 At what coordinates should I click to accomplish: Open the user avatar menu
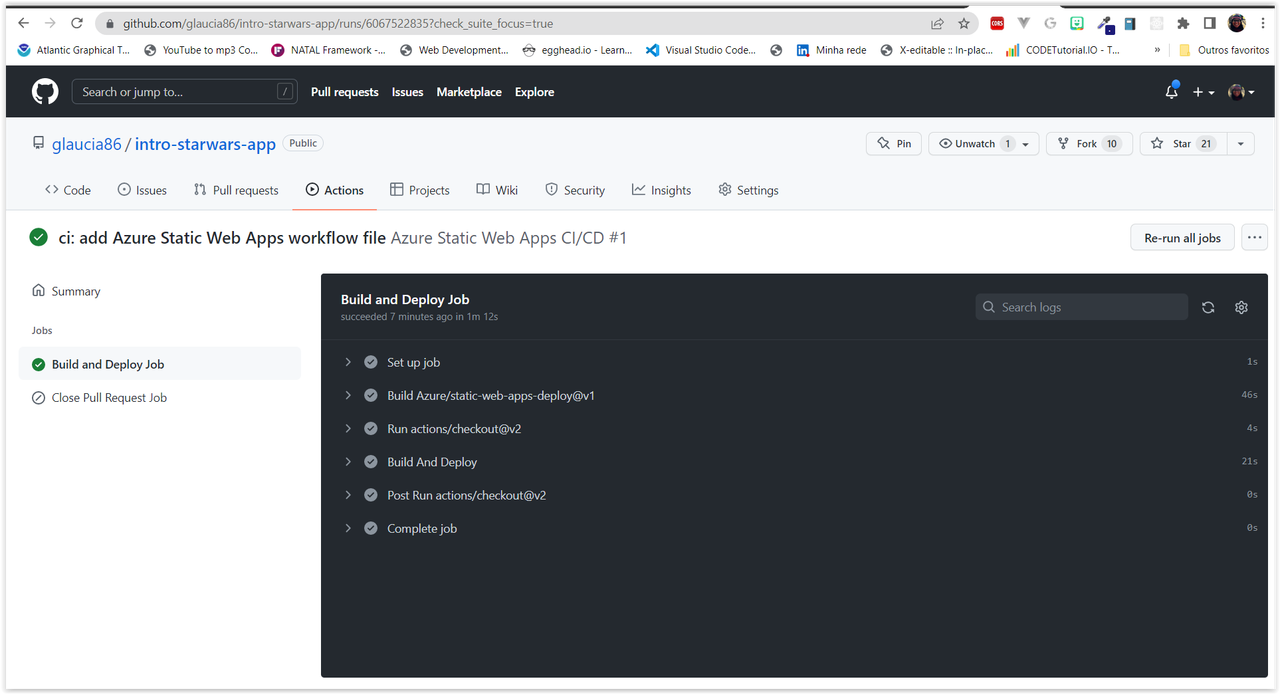[1241, 92]
